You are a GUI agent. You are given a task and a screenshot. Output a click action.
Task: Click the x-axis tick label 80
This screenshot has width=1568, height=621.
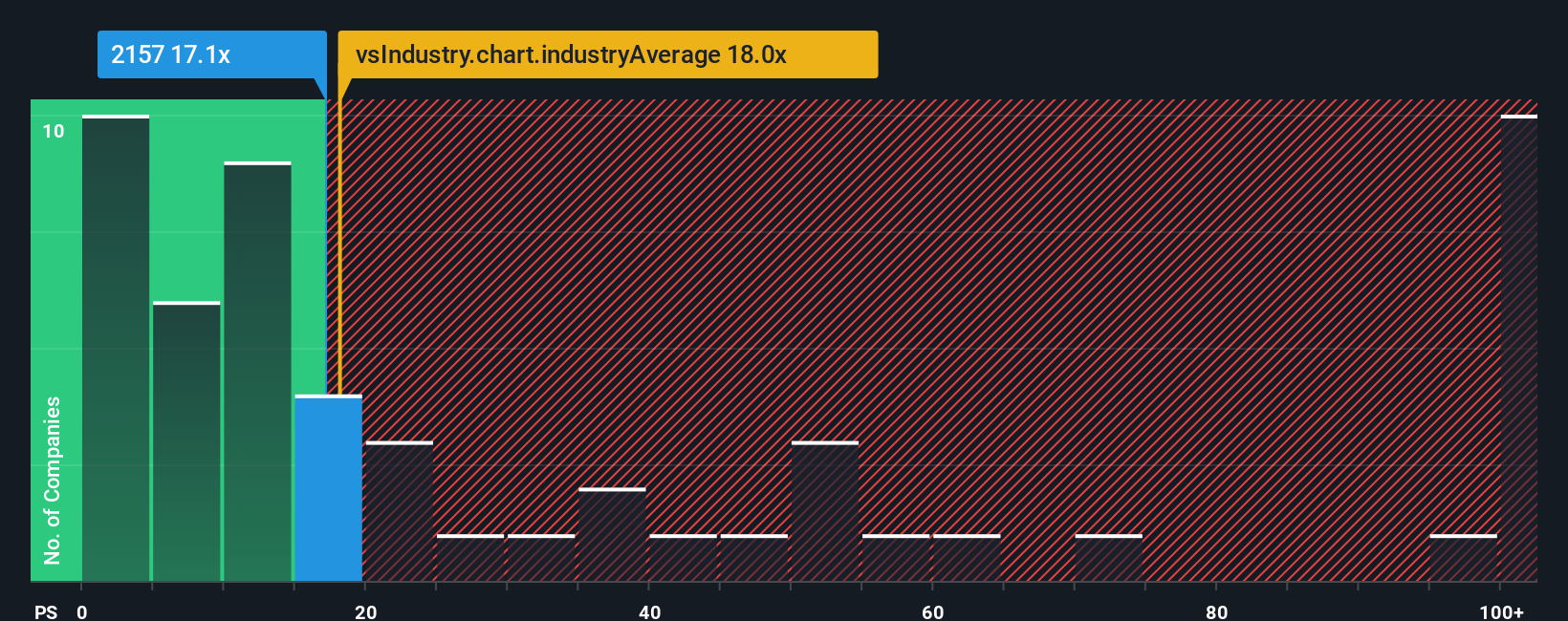coord(1216,611)
